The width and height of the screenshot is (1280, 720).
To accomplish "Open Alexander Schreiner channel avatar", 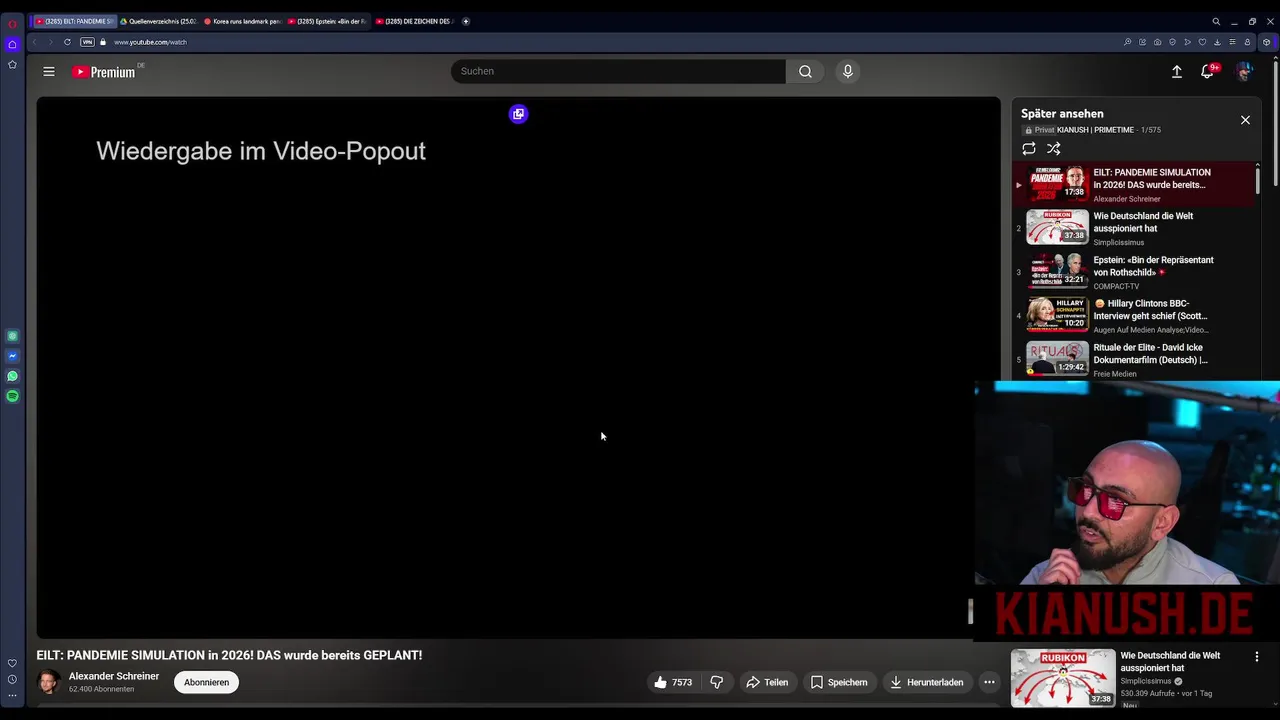I will tap(48, 682).
